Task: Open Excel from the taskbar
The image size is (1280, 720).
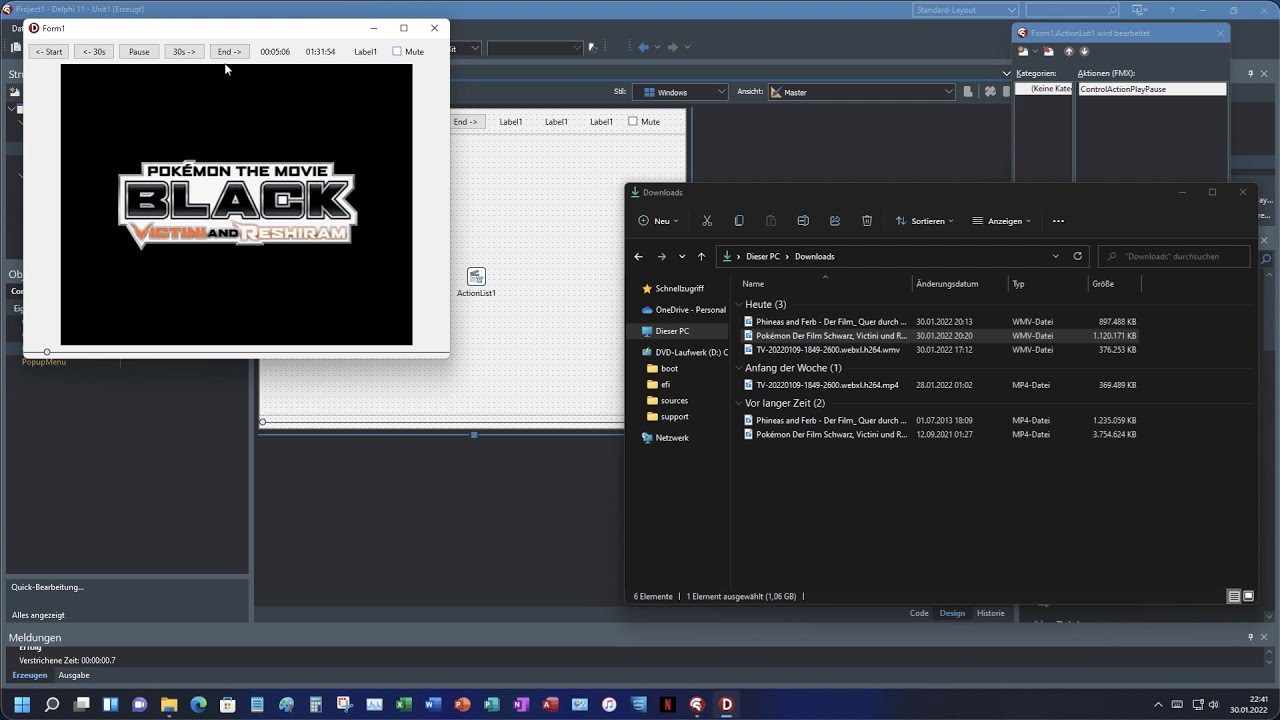Action: coord(404,704)
